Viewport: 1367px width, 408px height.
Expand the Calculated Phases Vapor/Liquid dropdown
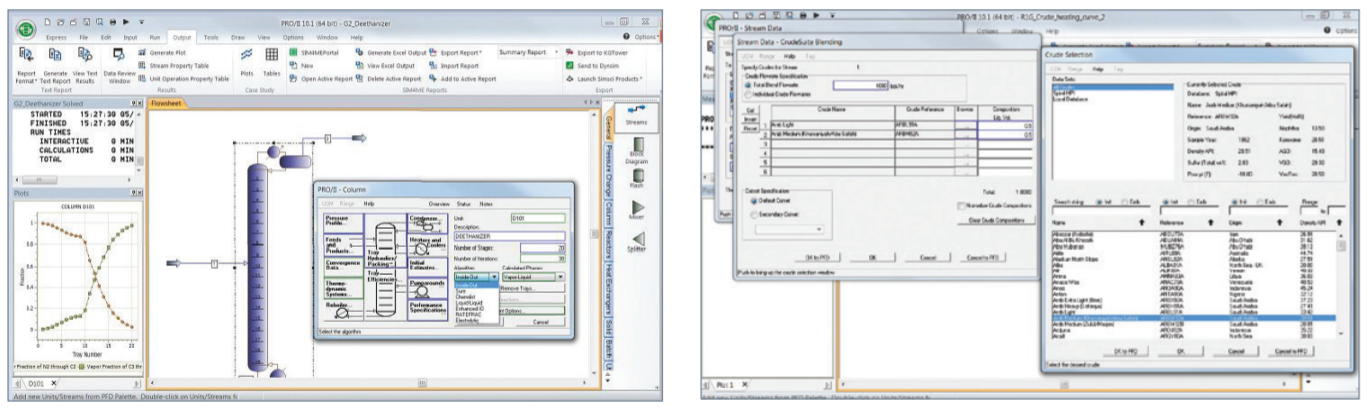(561, 276)
